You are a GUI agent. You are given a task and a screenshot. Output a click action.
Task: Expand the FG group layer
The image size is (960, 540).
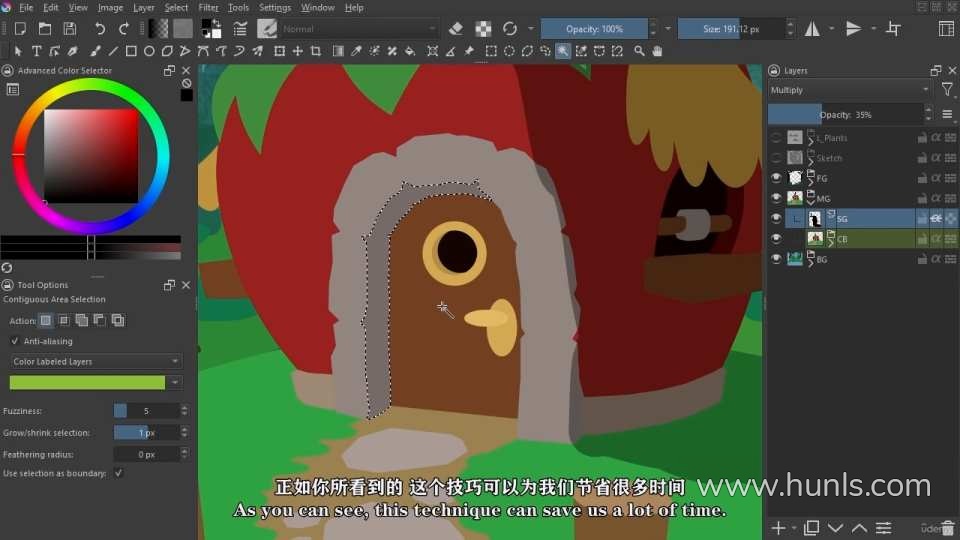click(x=811, y=183)
